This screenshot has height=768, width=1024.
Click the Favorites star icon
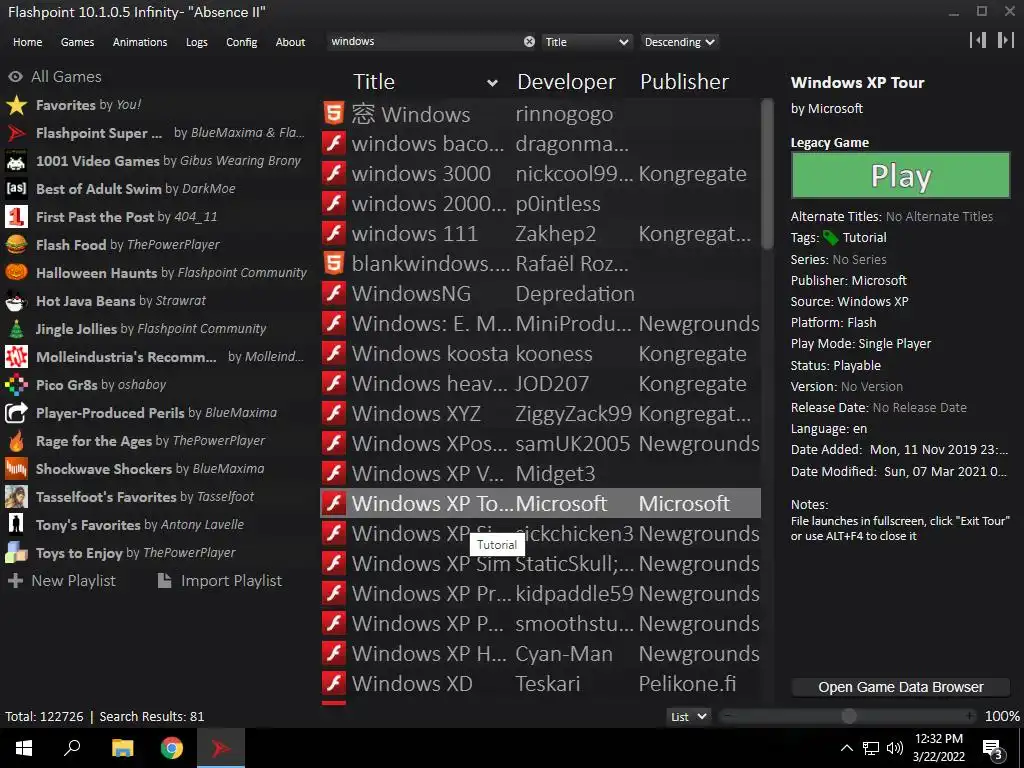[16, 105]
